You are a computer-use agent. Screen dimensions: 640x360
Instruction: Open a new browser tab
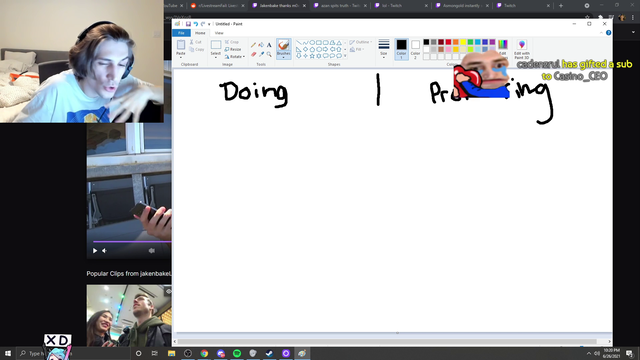coord(561,6)
